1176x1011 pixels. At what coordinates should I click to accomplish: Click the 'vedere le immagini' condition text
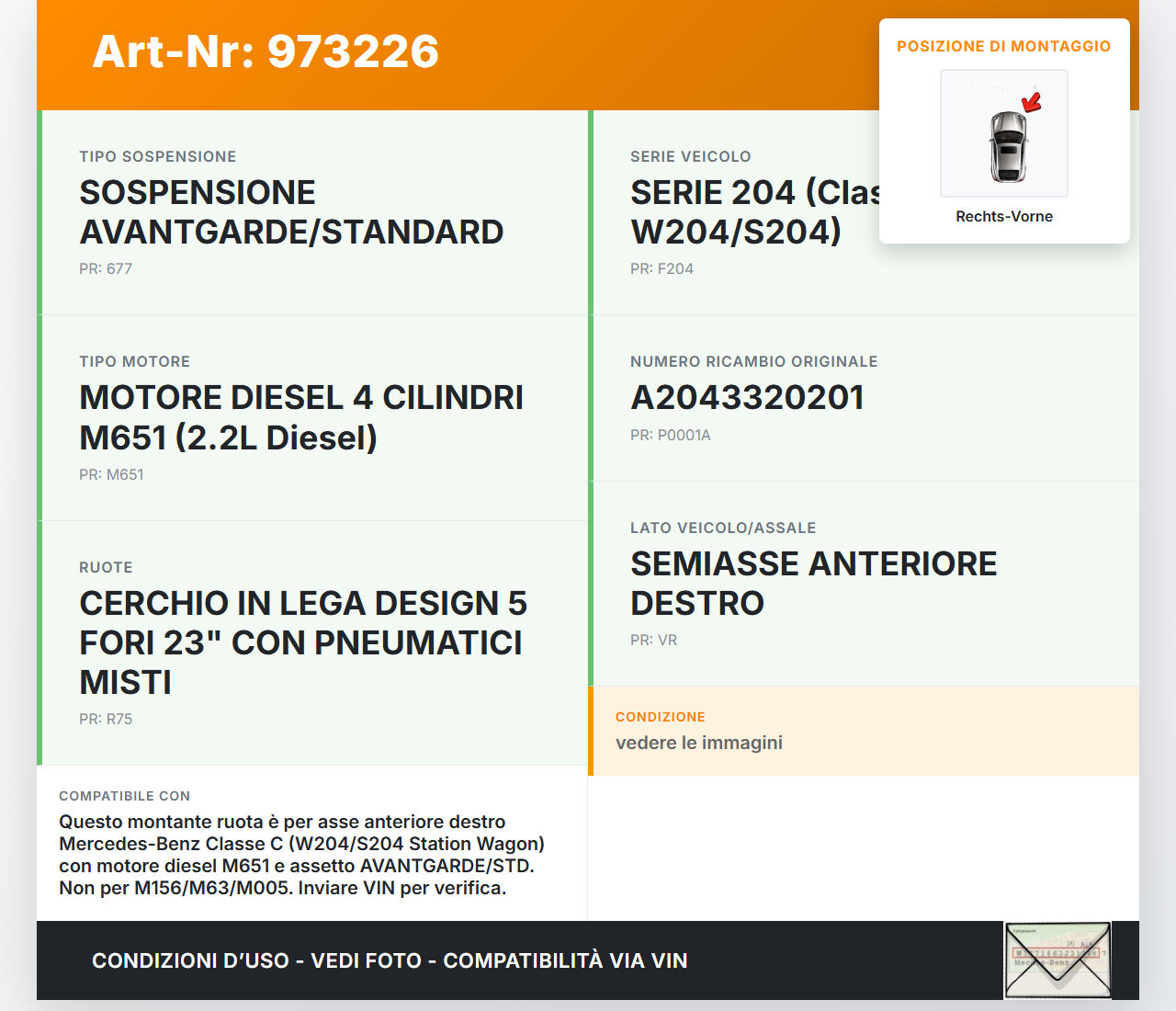click(699, 743)
